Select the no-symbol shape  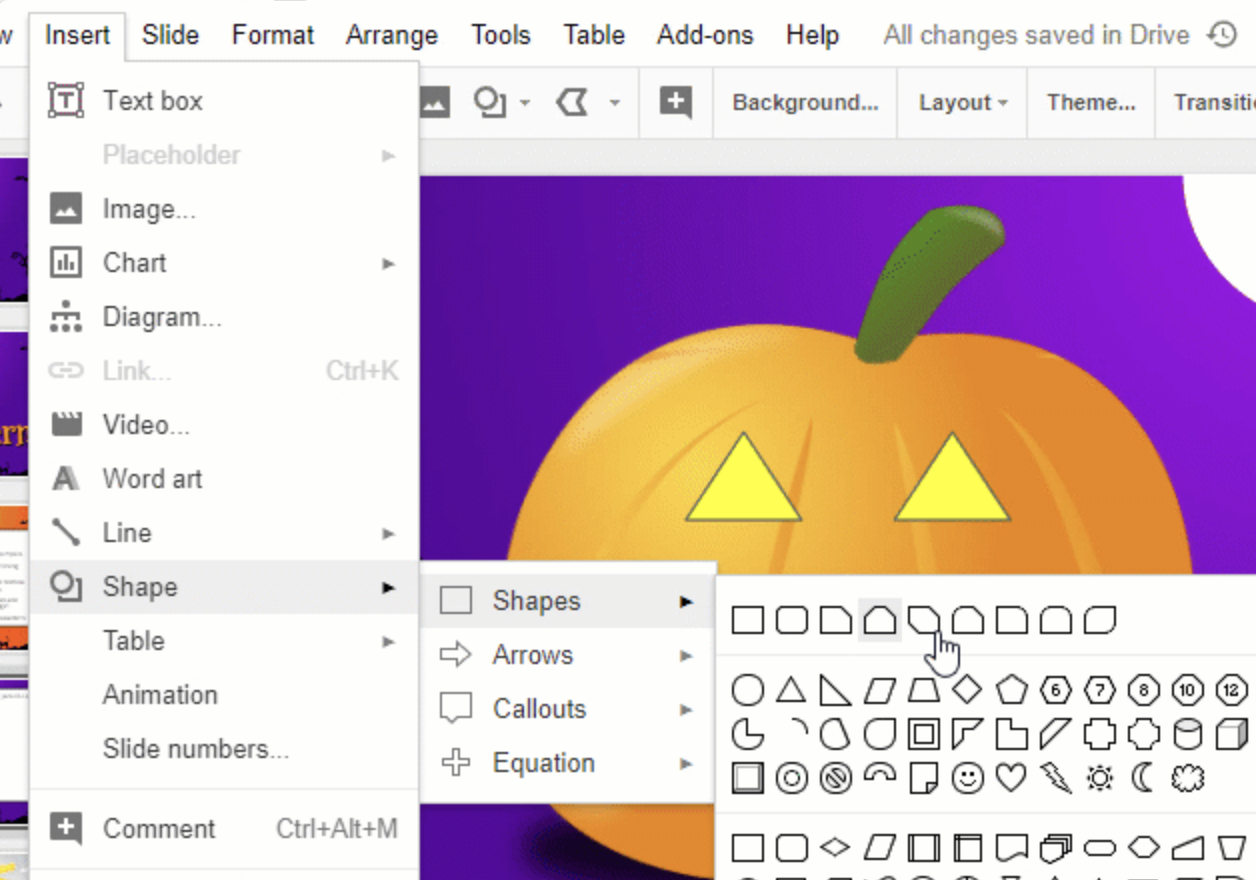[836, 778]
